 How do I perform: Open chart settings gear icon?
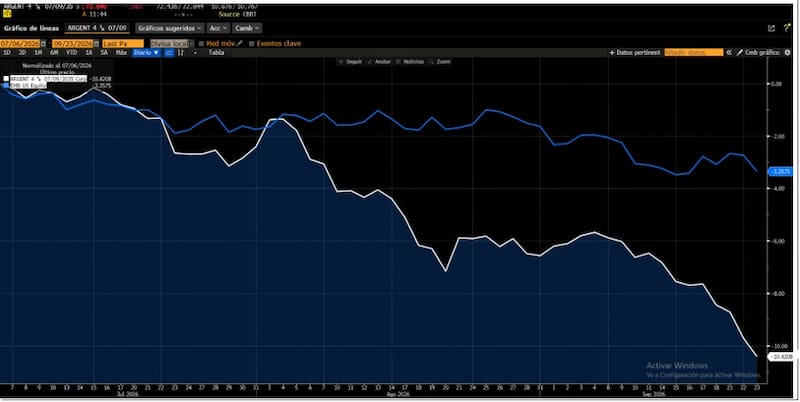787,53
